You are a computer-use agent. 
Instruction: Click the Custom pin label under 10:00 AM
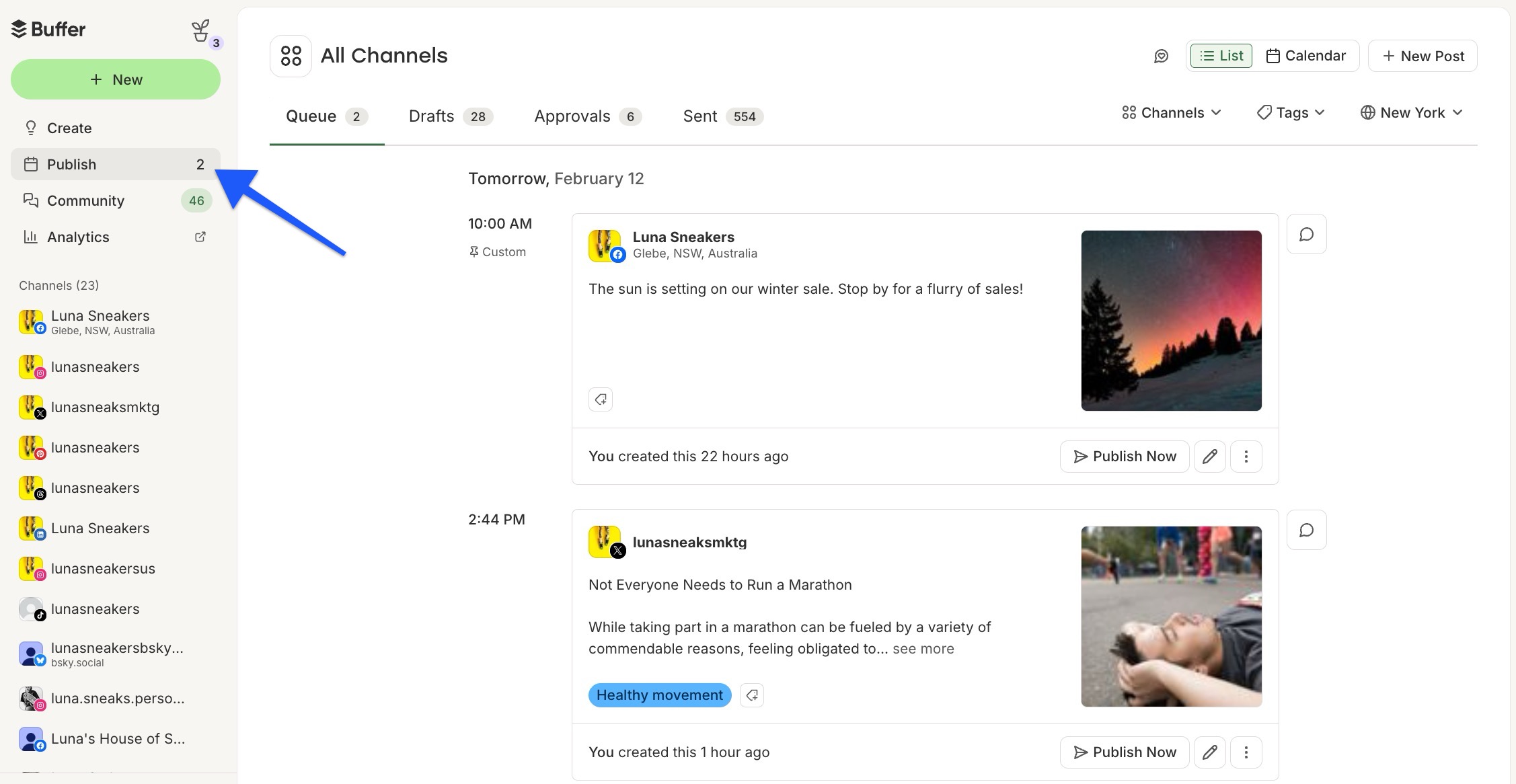click(498, 252)
